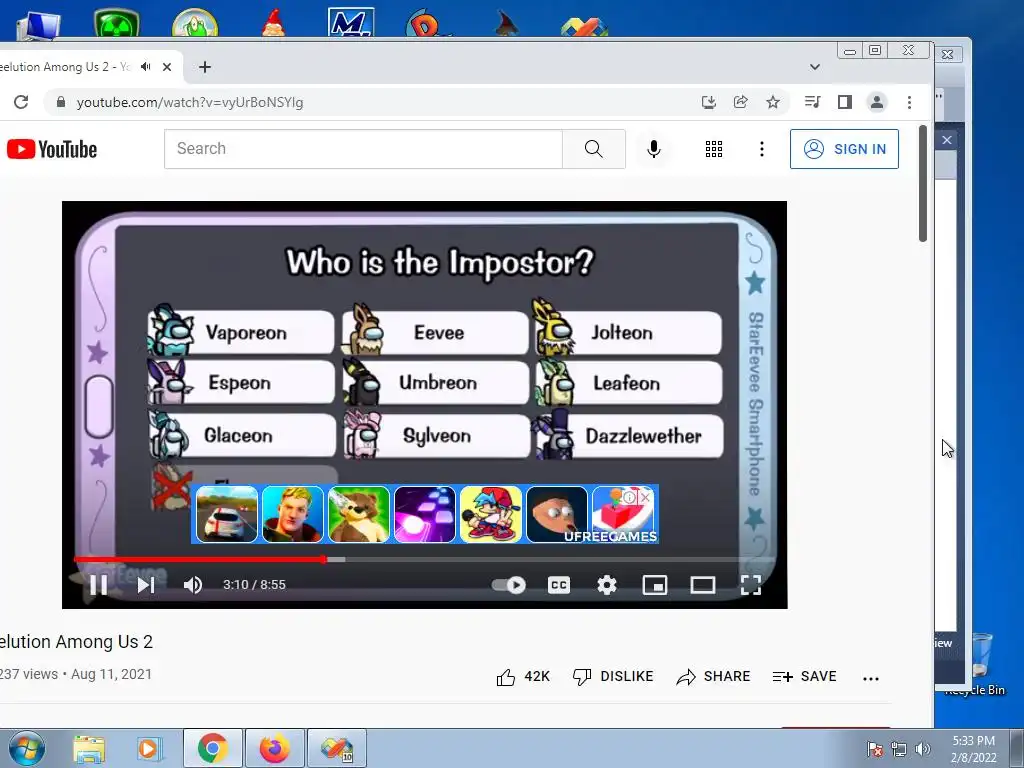This screenshot has height=768, width=1024.
Task: Click the network tray icon
Action: 899,749
